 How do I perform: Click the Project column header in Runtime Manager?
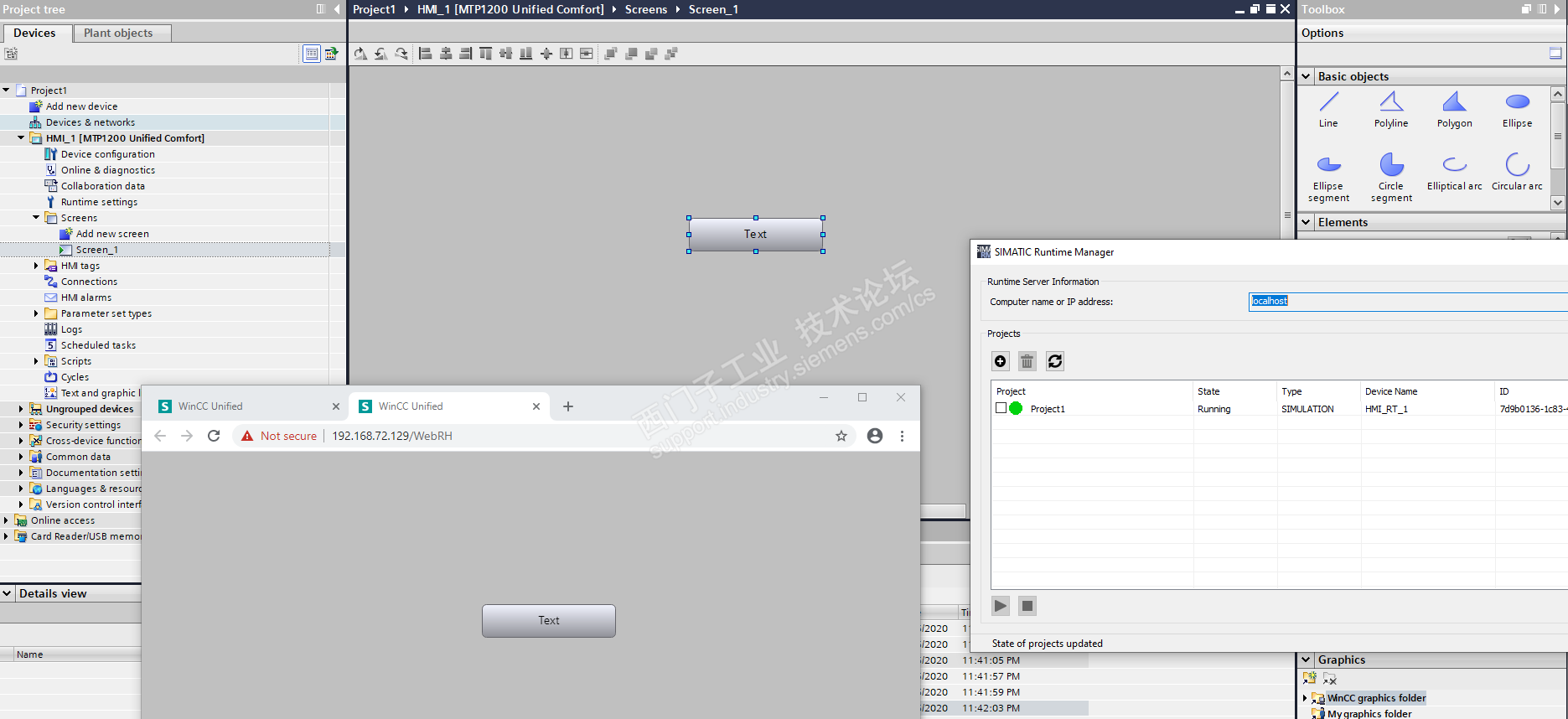coord(1092,391)
